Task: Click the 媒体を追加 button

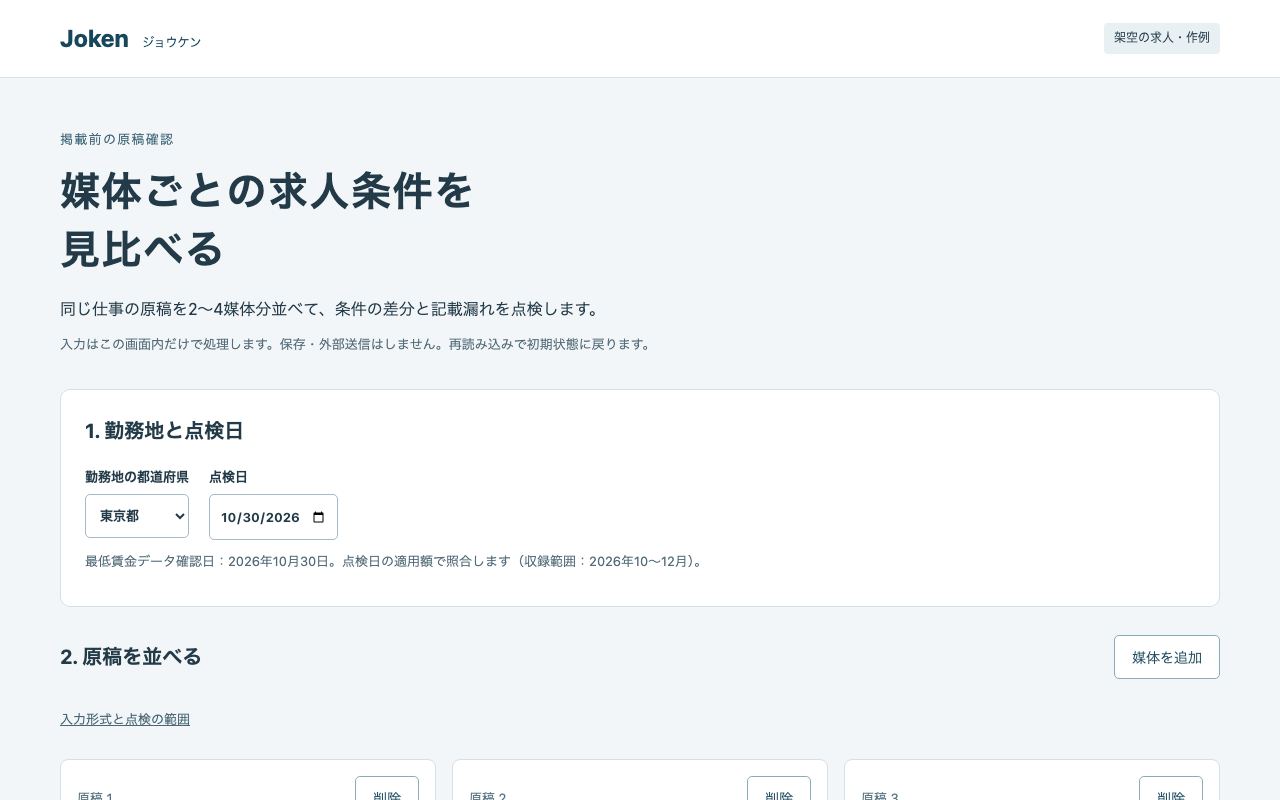Action: point(1167,657)
